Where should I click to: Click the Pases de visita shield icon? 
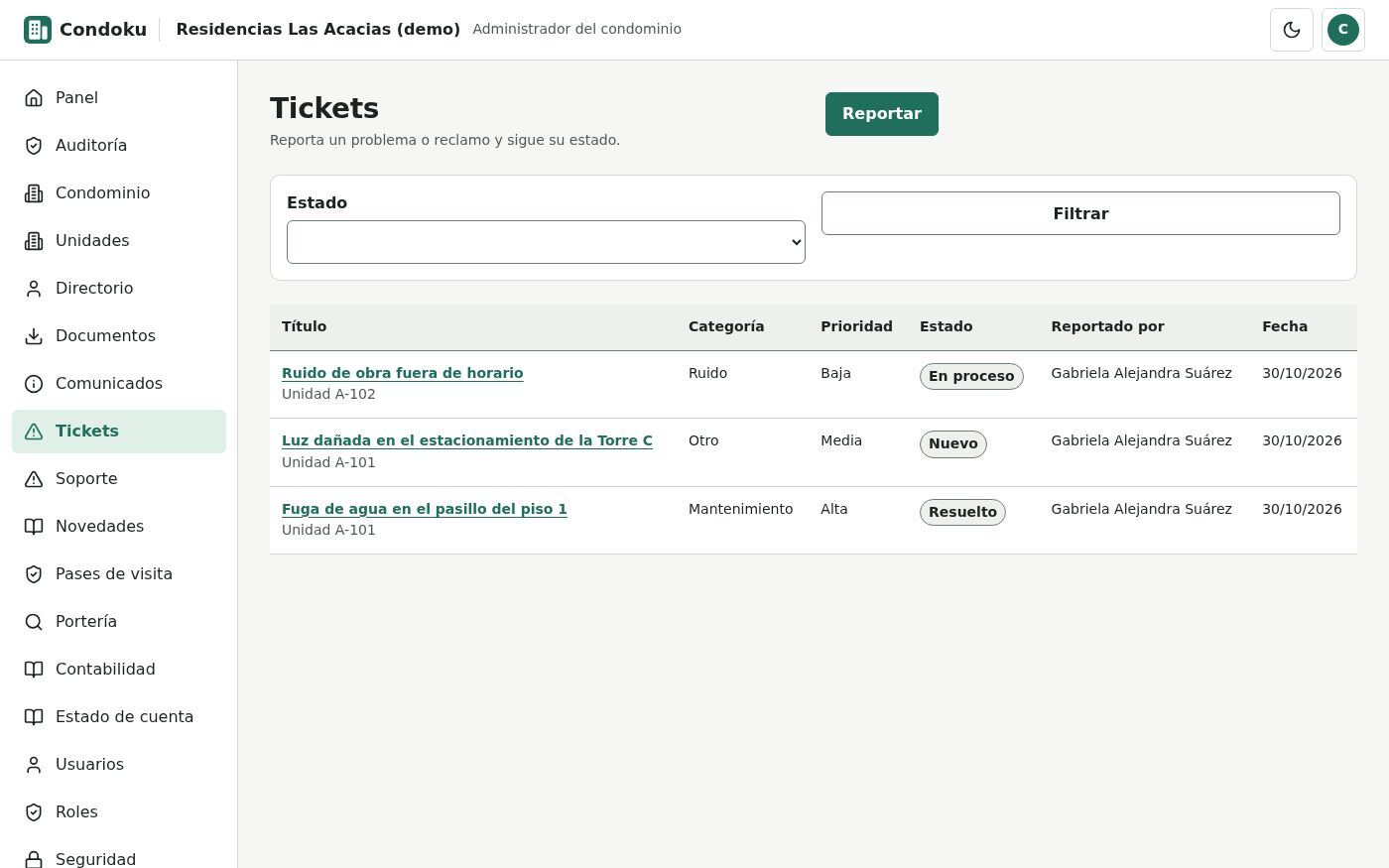(x=34, y=574)
